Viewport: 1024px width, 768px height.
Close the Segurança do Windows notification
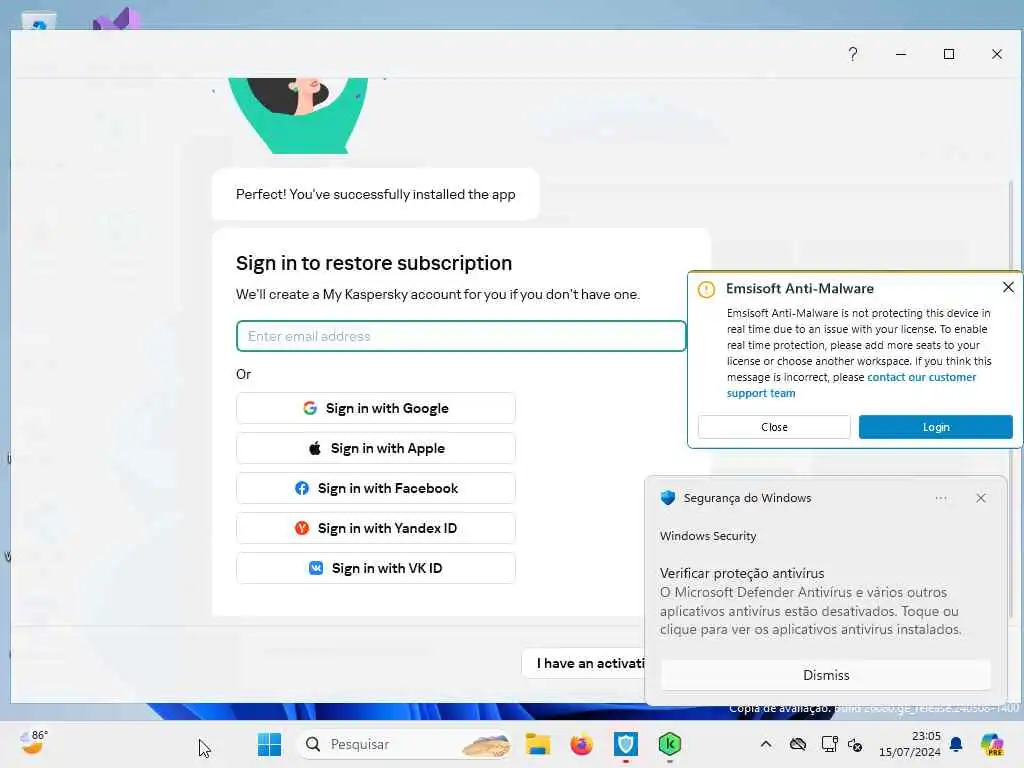981,498
